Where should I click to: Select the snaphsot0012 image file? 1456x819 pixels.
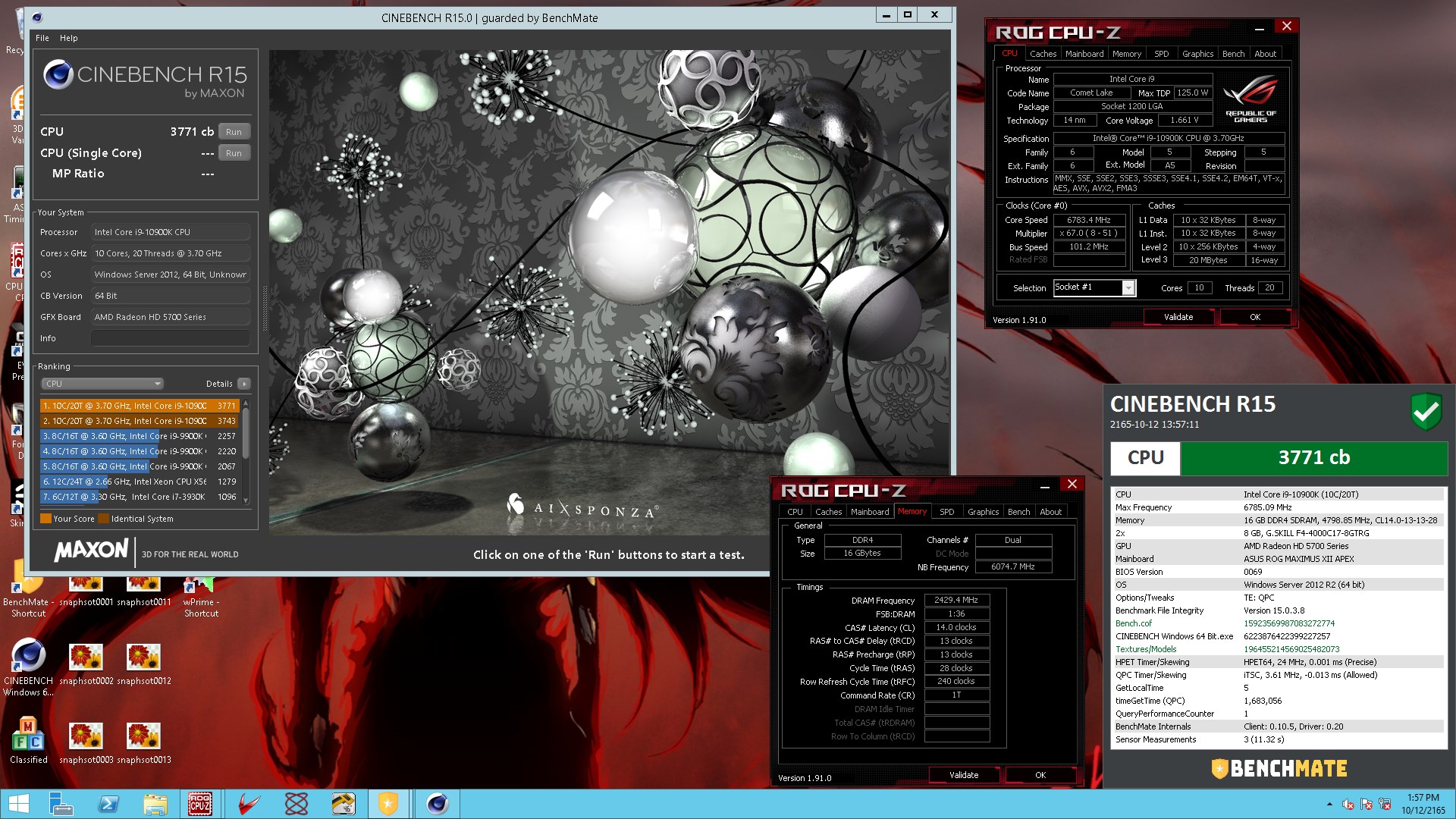click(x=143, y=664)
